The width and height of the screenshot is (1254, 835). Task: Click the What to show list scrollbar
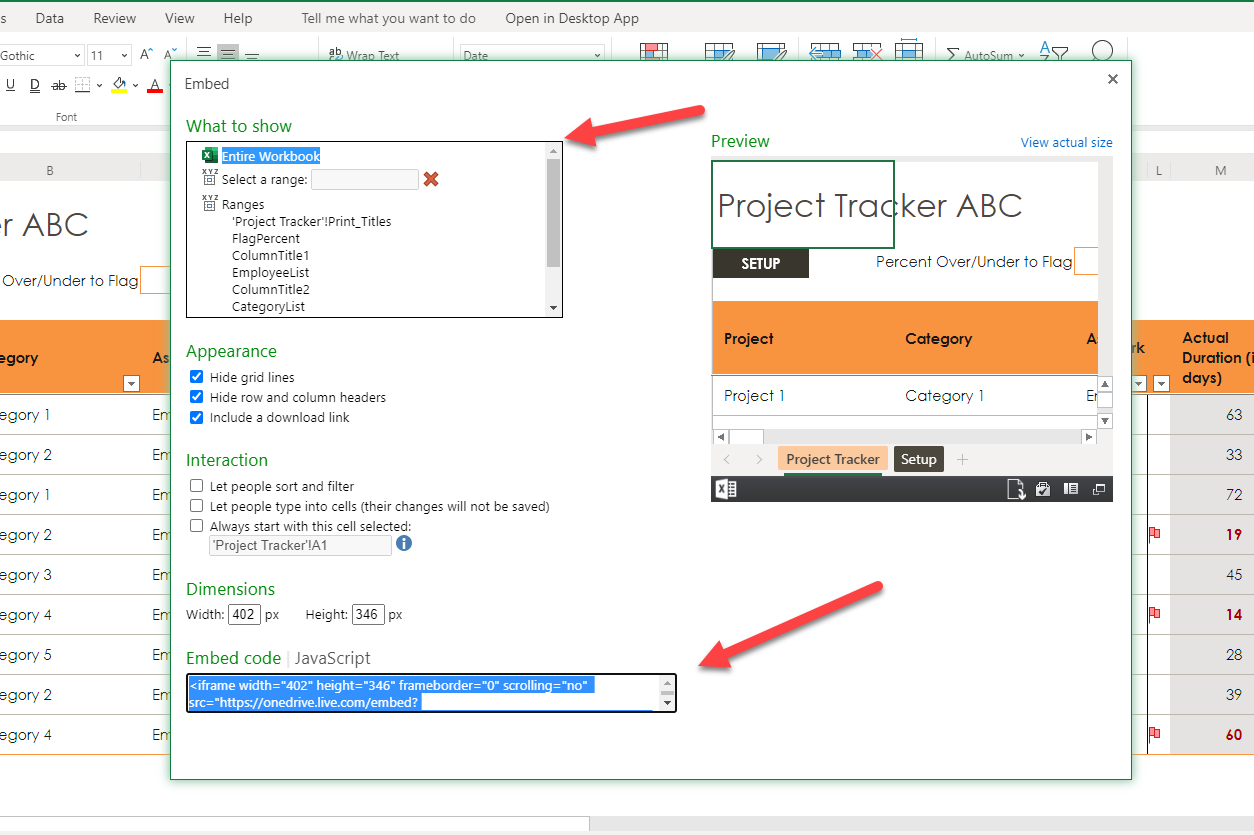click(553, 212)
